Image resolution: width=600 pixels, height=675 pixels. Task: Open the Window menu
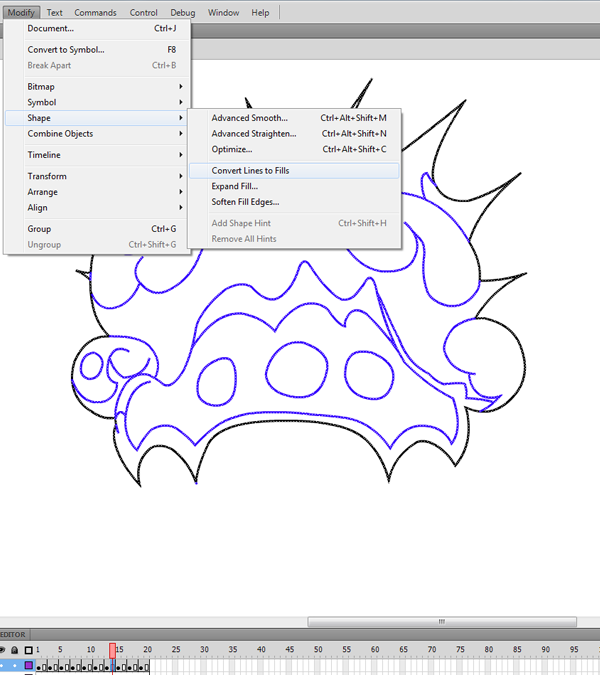click(223, 12)
